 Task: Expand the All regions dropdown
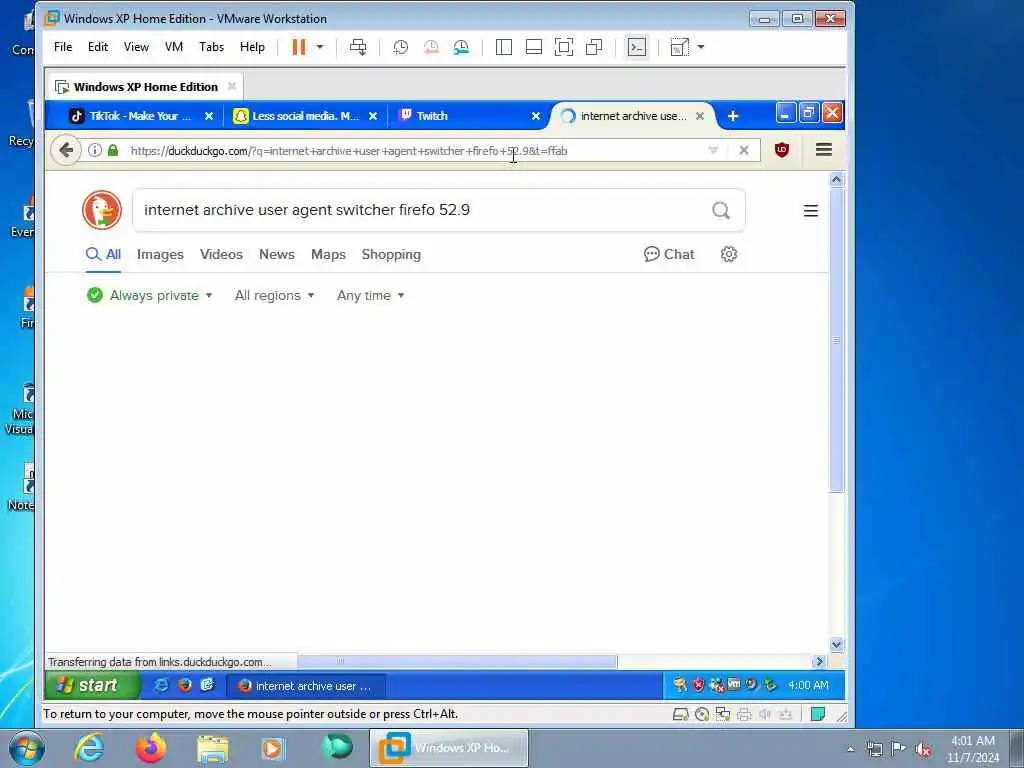tap(274, 295)
